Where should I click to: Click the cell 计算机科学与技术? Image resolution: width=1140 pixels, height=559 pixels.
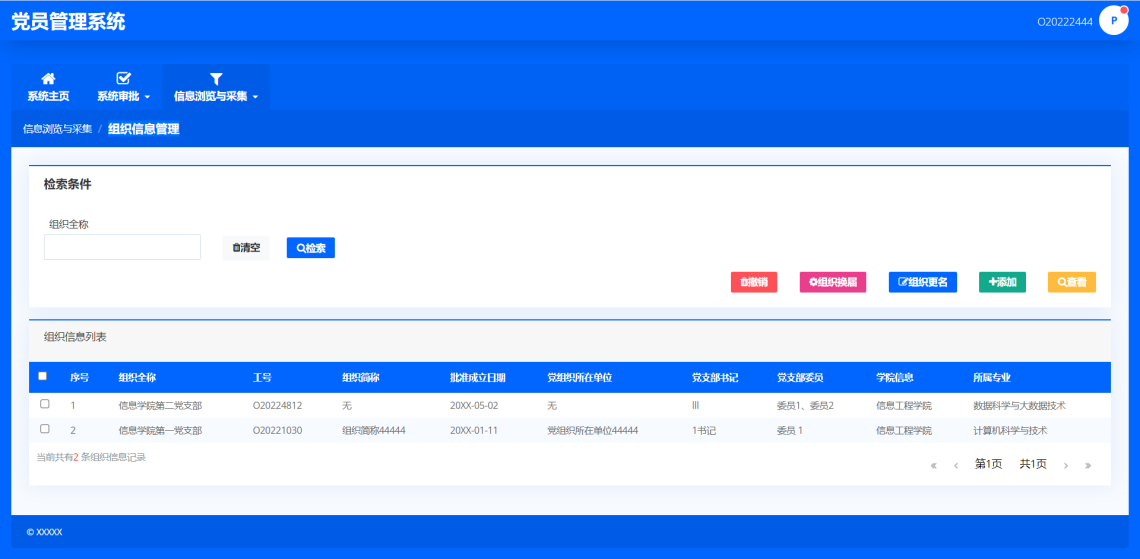[1010, 430]
